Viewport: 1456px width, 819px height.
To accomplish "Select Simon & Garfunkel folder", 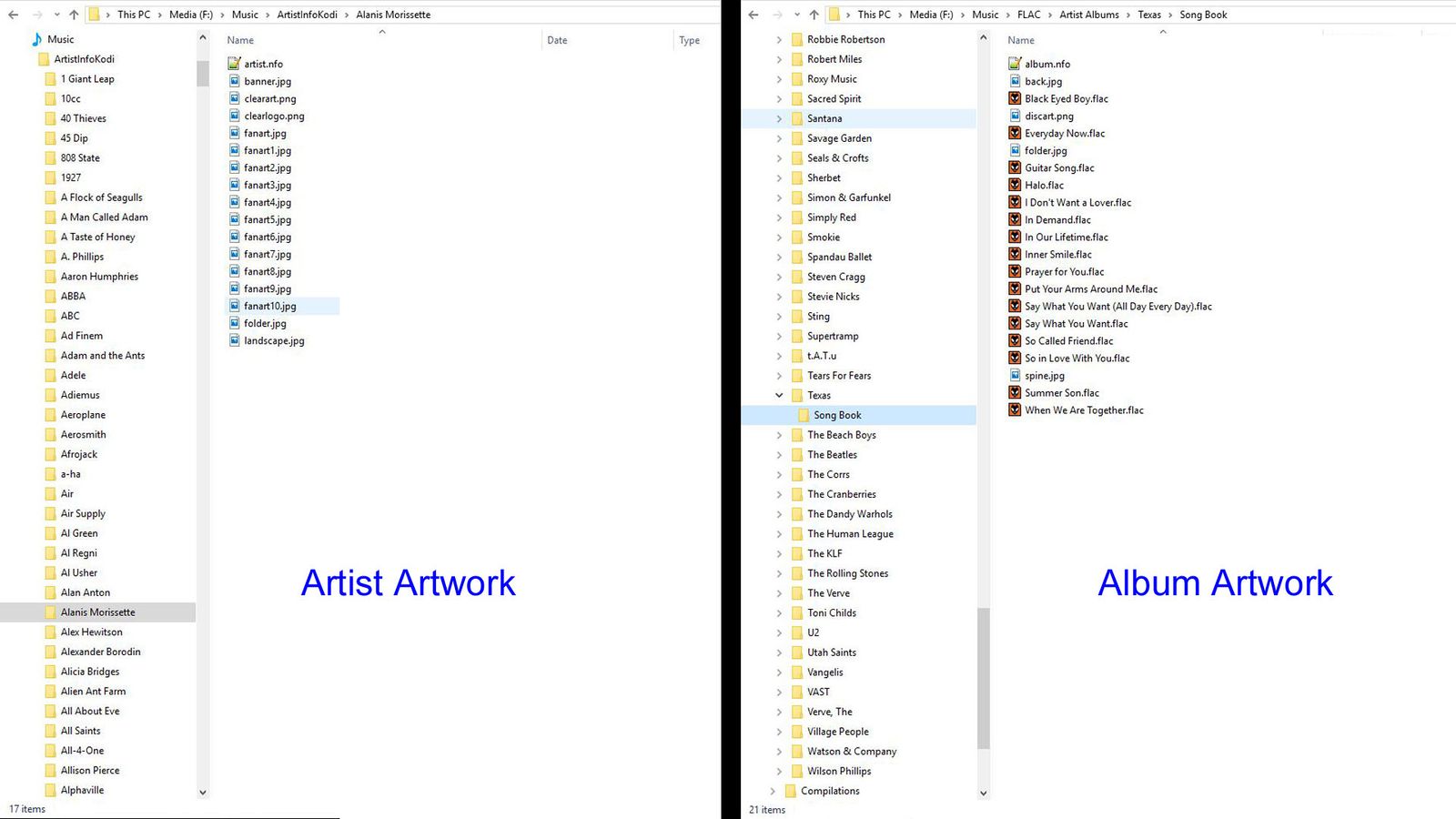I will [849, 197].
